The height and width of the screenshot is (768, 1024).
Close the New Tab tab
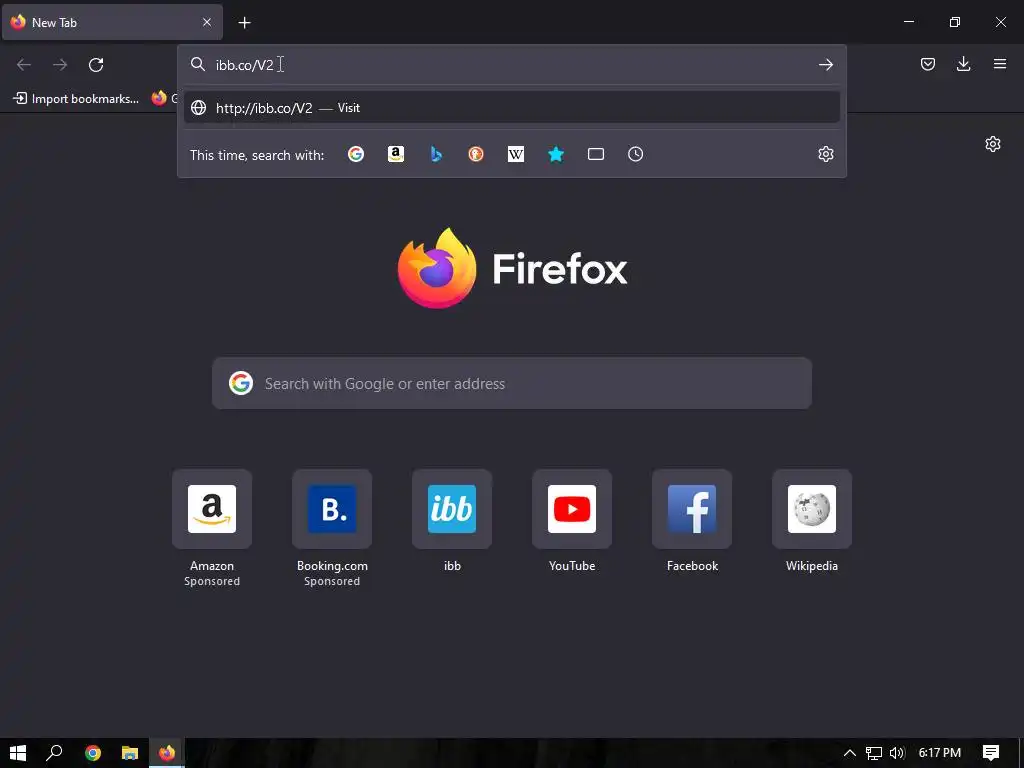(x=206, y=22)
